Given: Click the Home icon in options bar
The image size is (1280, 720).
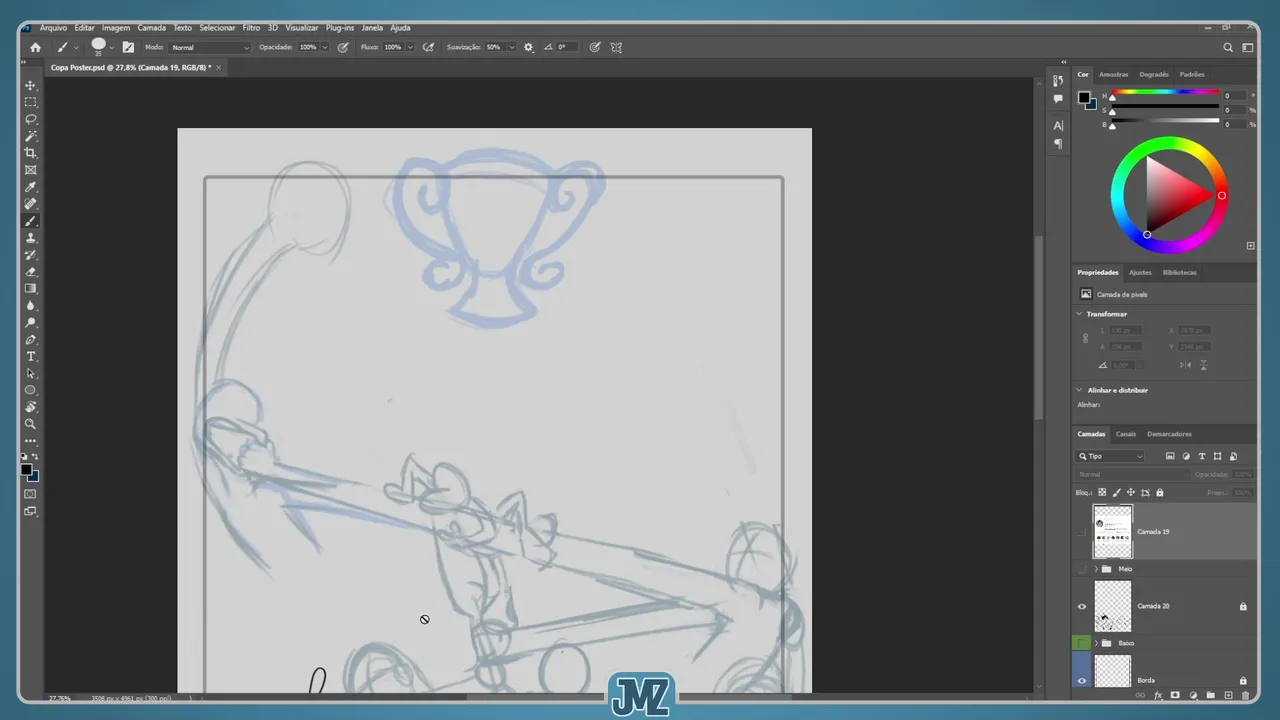Looking at the screenshot, I should click(36, 47).
